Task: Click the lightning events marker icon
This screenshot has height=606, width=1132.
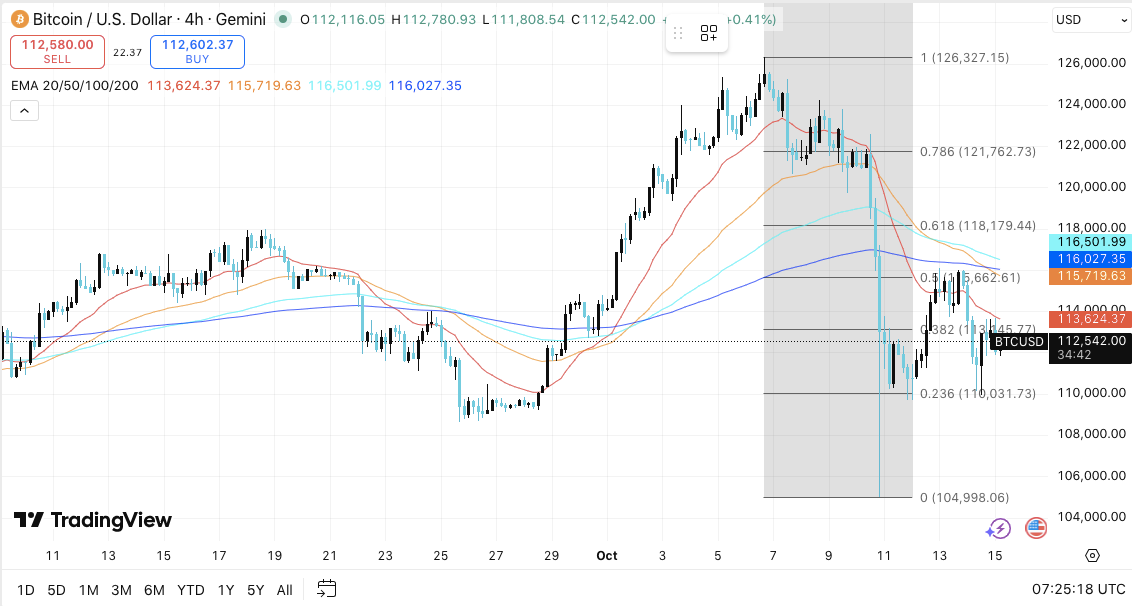Action: click(x=998, y=528)
